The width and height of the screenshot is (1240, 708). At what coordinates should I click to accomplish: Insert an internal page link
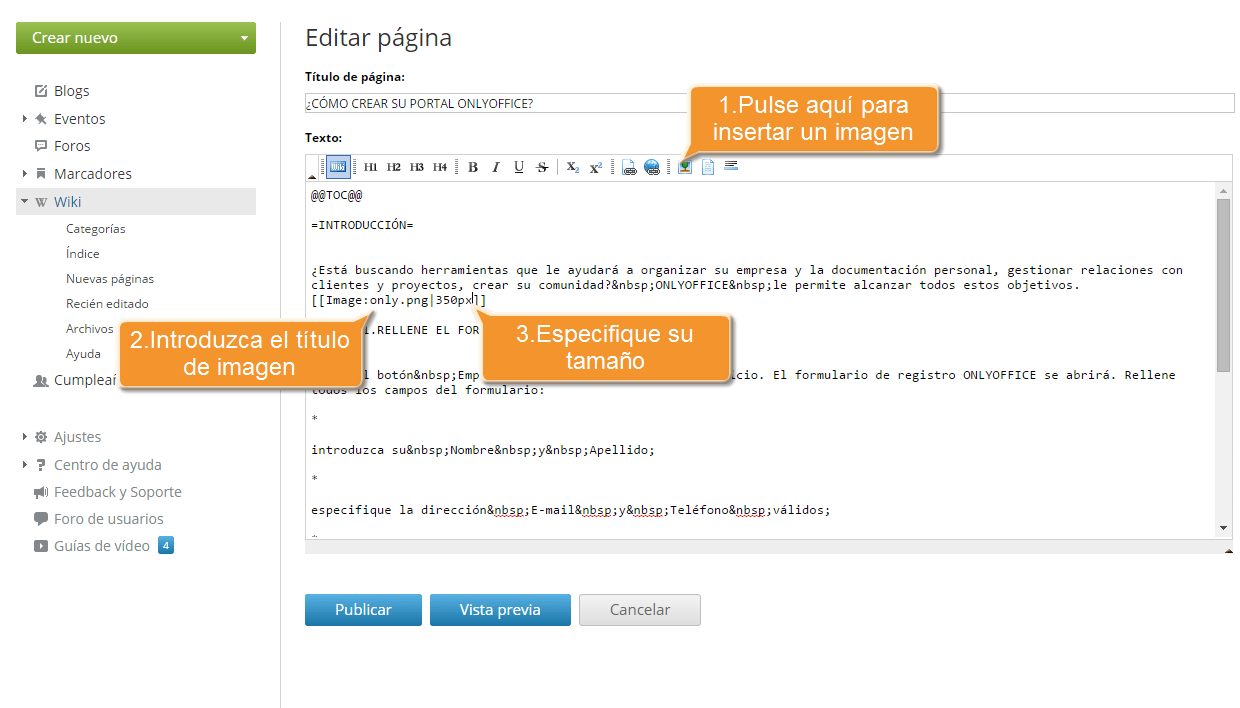pyautogui.click(x=629, y=168)
